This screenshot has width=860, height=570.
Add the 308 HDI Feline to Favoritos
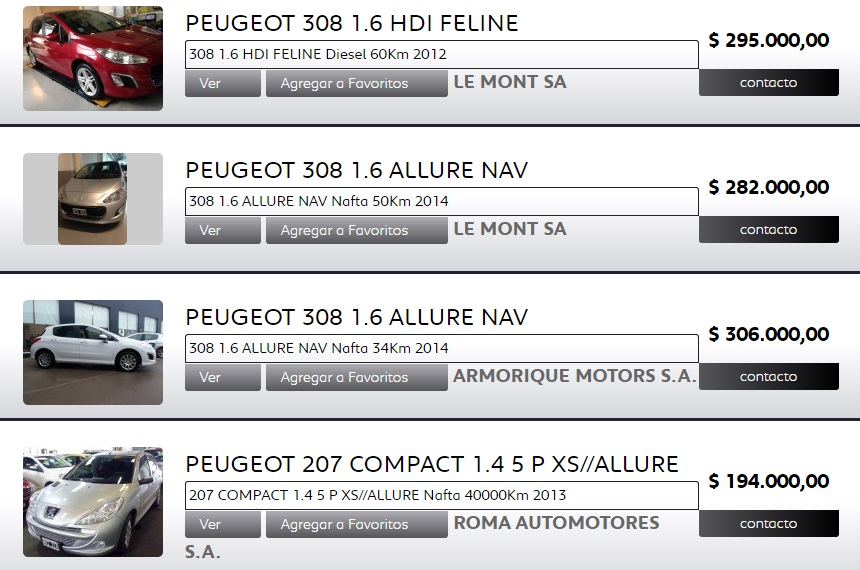[356, 84]
